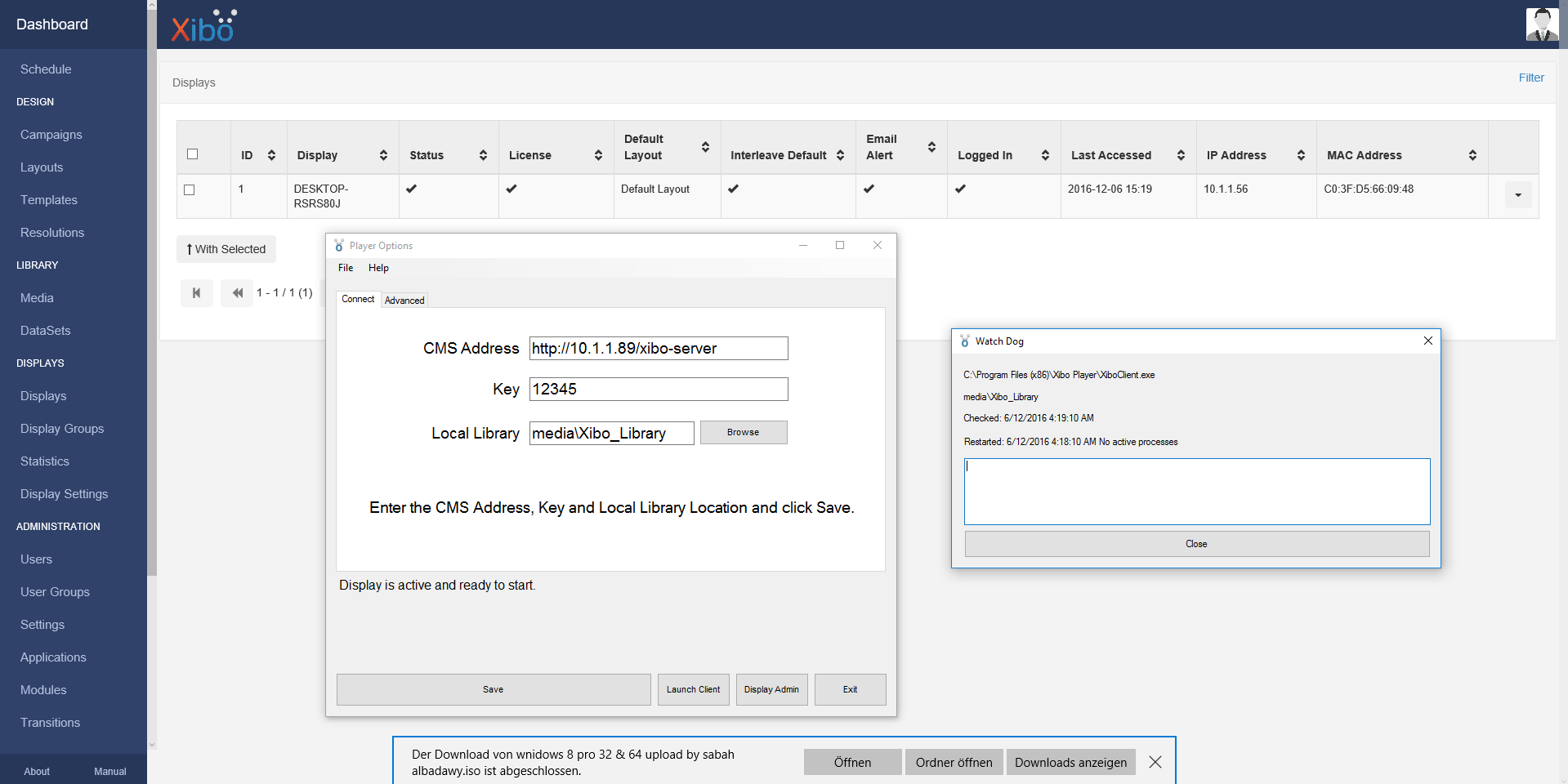Go to previous page of displays
The width and height of the screenshot is (1568, 784).
(237, 292)
